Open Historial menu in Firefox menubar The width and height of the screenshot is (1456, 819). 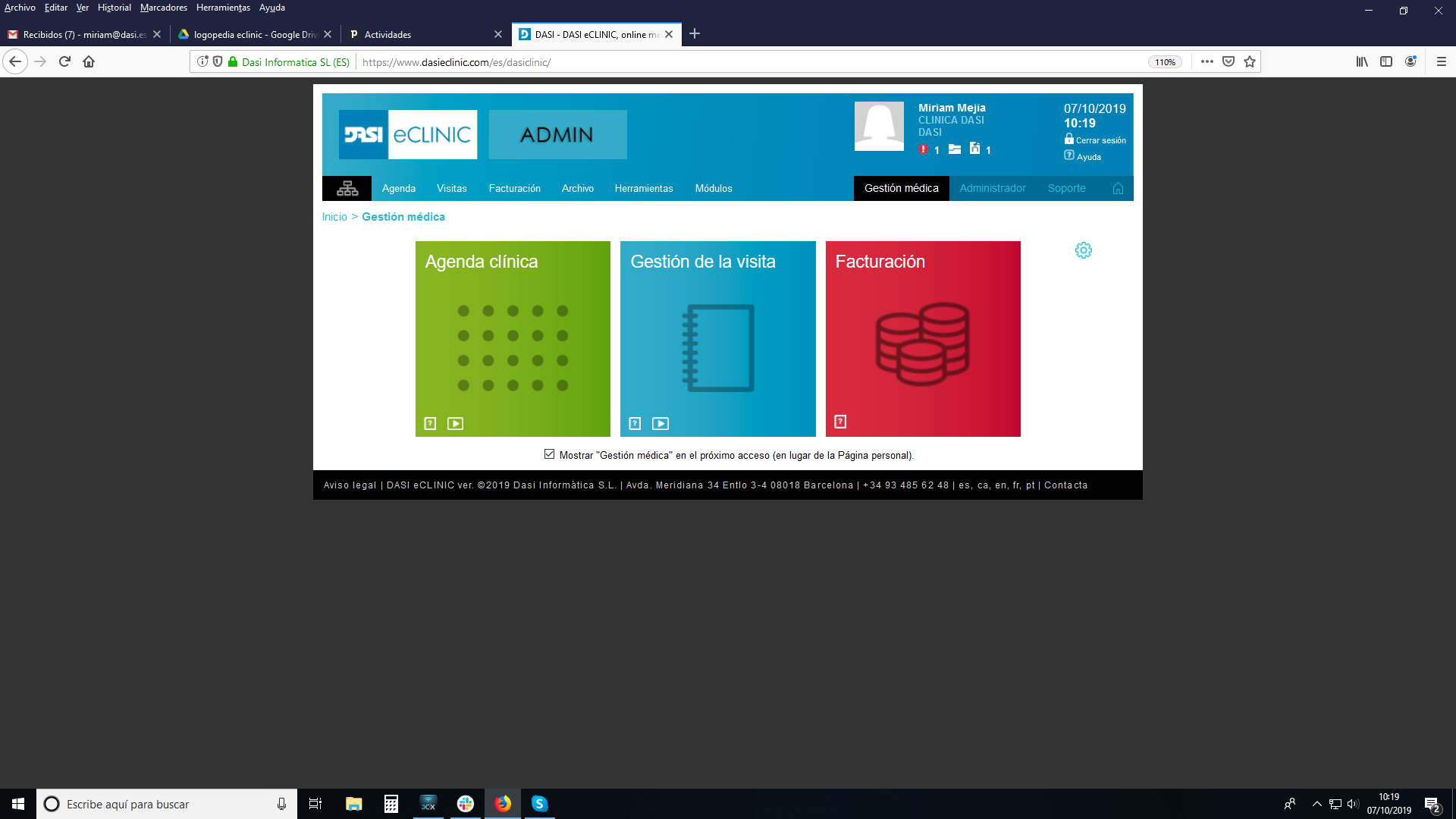point(114,8)
